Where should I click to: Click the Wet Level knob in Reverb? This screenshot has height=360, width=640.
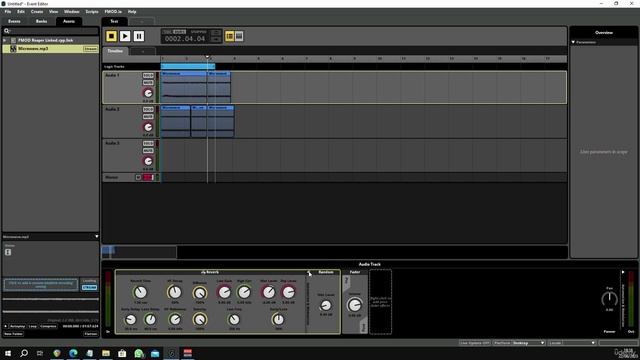click(x=269, y=292)
